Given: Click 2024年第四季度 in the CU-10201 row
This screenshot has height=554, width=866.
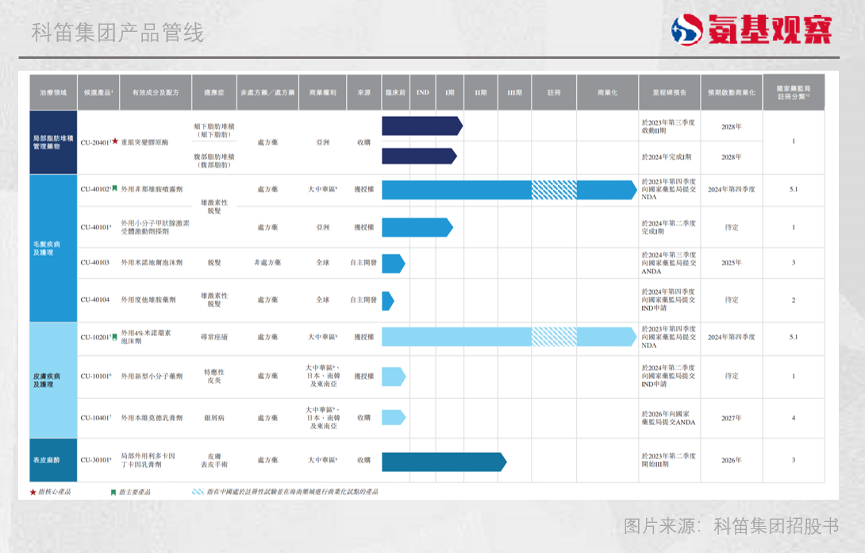Looking at the screenshot, I should (731, 336).
